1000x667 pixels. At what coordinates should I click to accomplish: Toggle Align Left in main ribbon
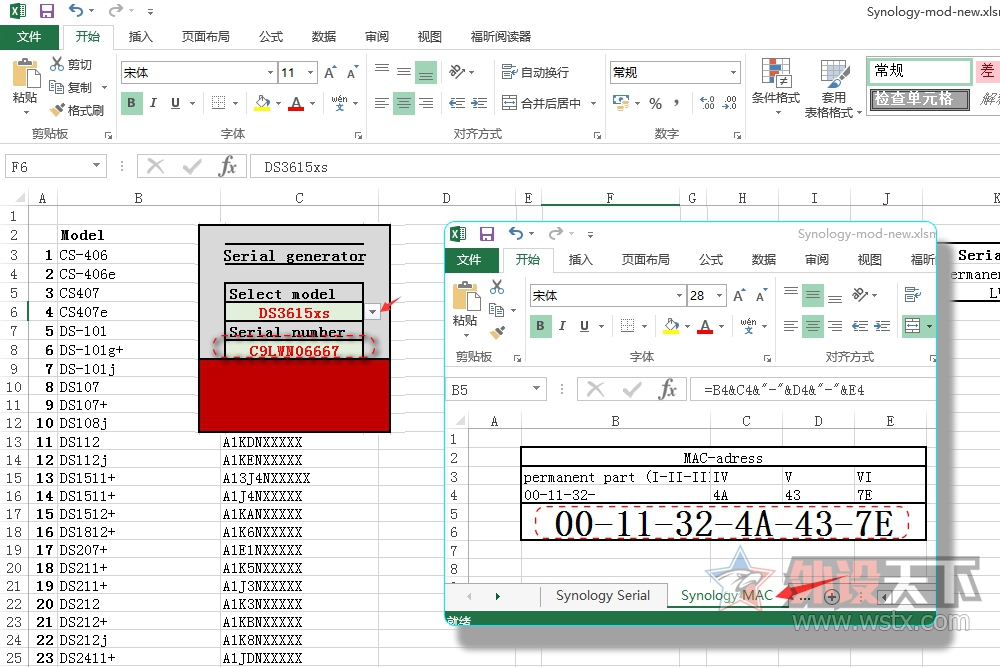click(x=381, y=103)
